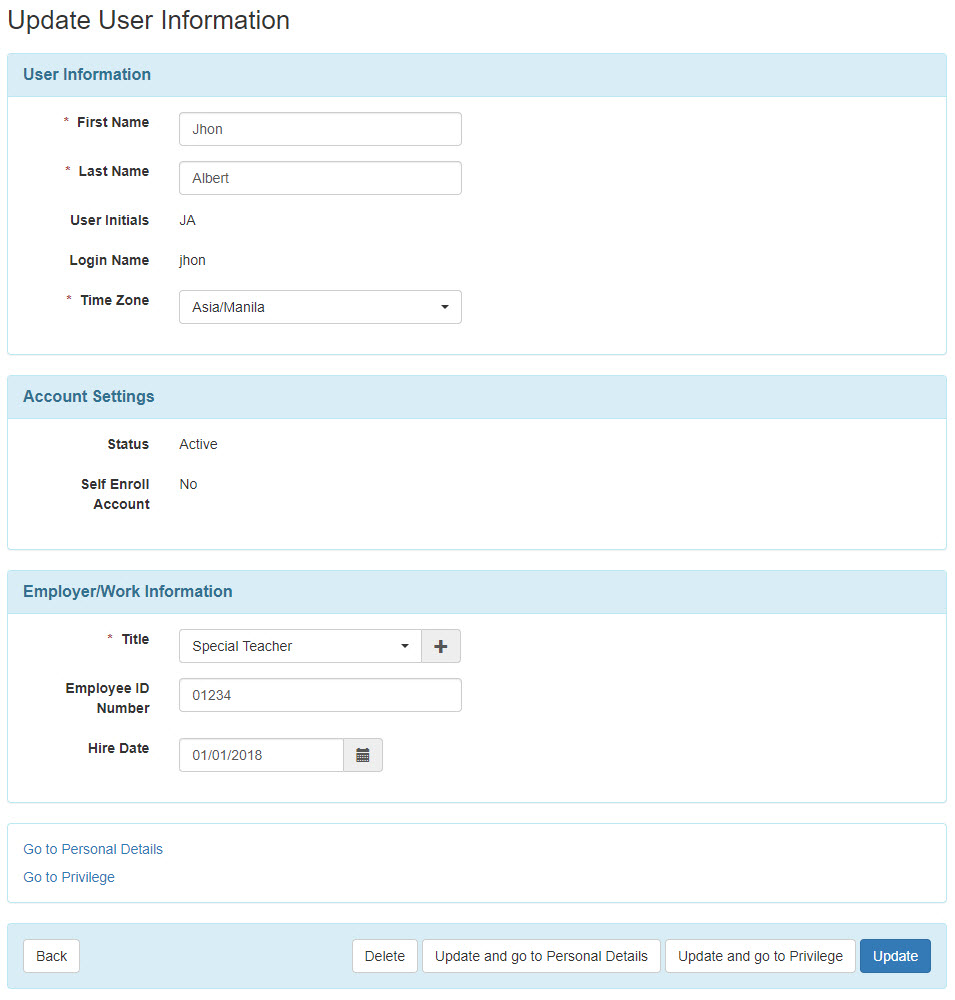
Task: Open the Title dropdown showing Special Teacher
Action: [x=300, y=647]
